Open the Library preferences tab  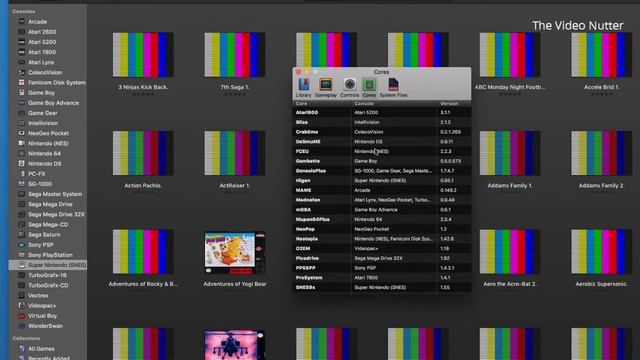point(303,87)
